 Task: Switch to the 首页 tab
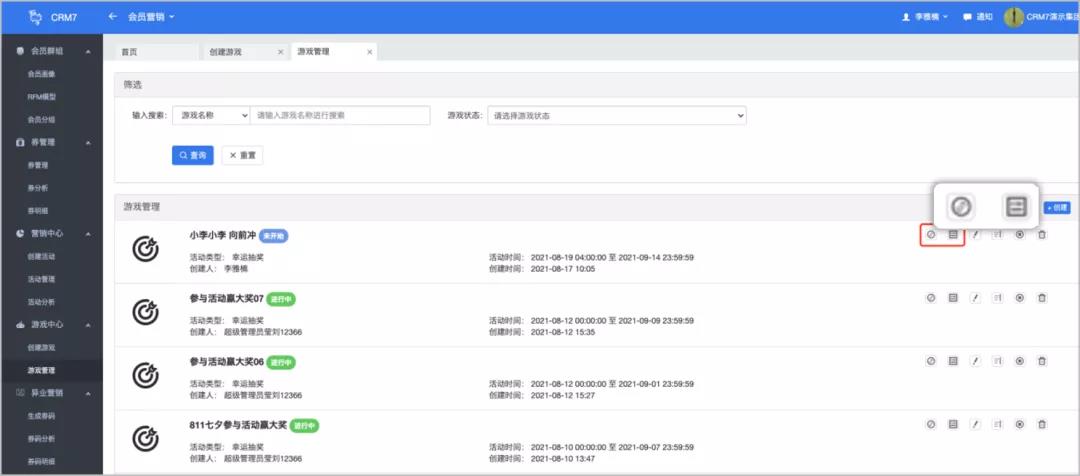[x=156, y=52]
